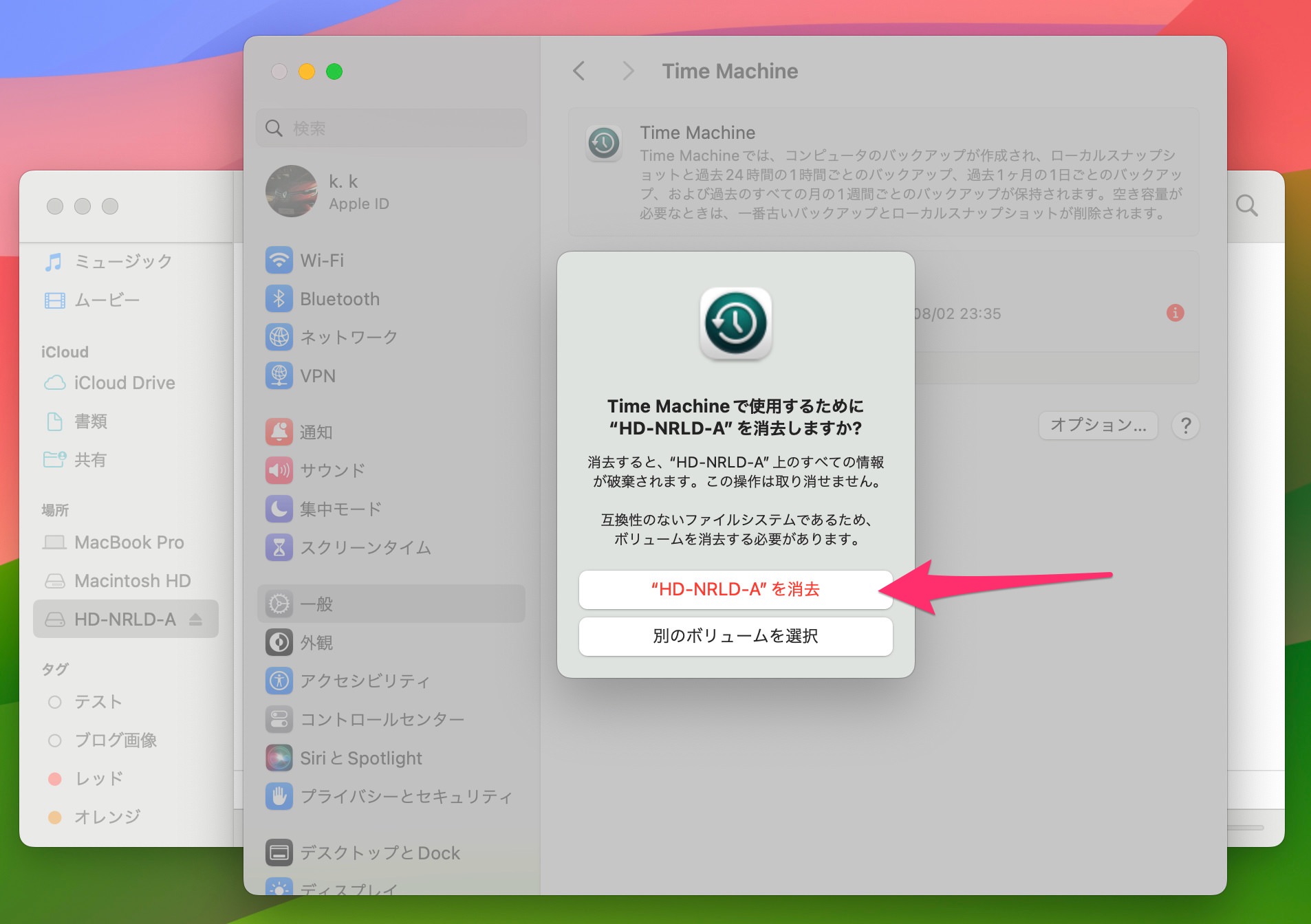Open 集中モード focus icon
The width and height of the screenshot is (1311, 924).
(x=279, y=509)
